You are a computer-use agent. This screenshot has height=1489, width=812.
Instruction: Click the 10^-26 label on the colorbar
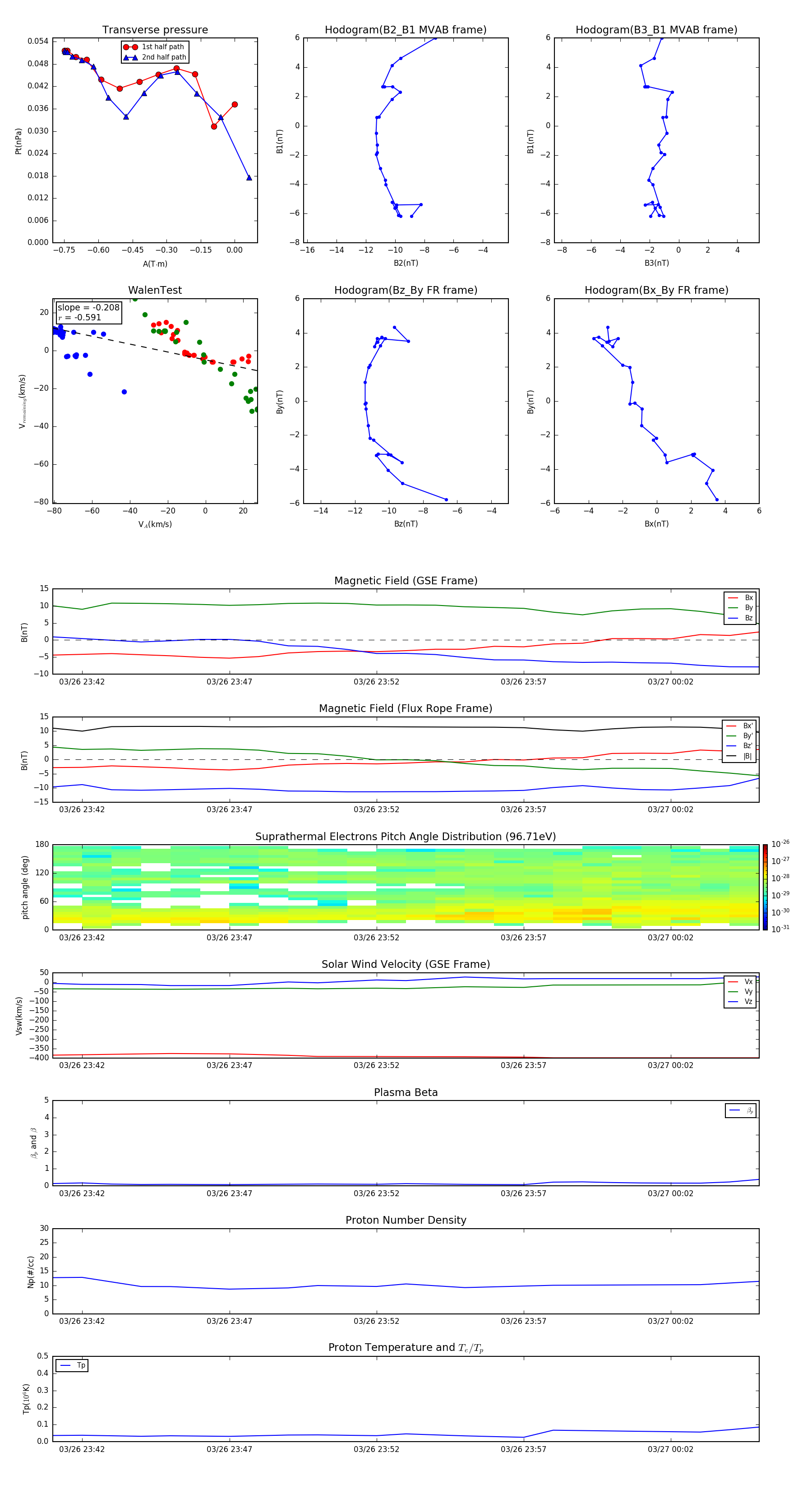[780, 844]
